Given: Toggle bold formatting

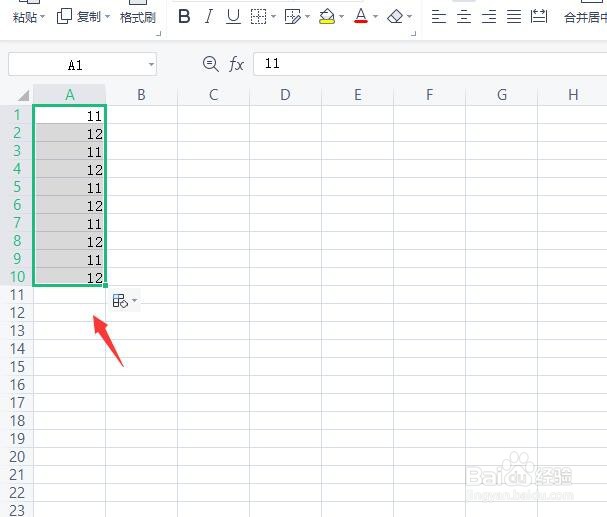Looking at the screenshot, I should click(x=184, y=16).
